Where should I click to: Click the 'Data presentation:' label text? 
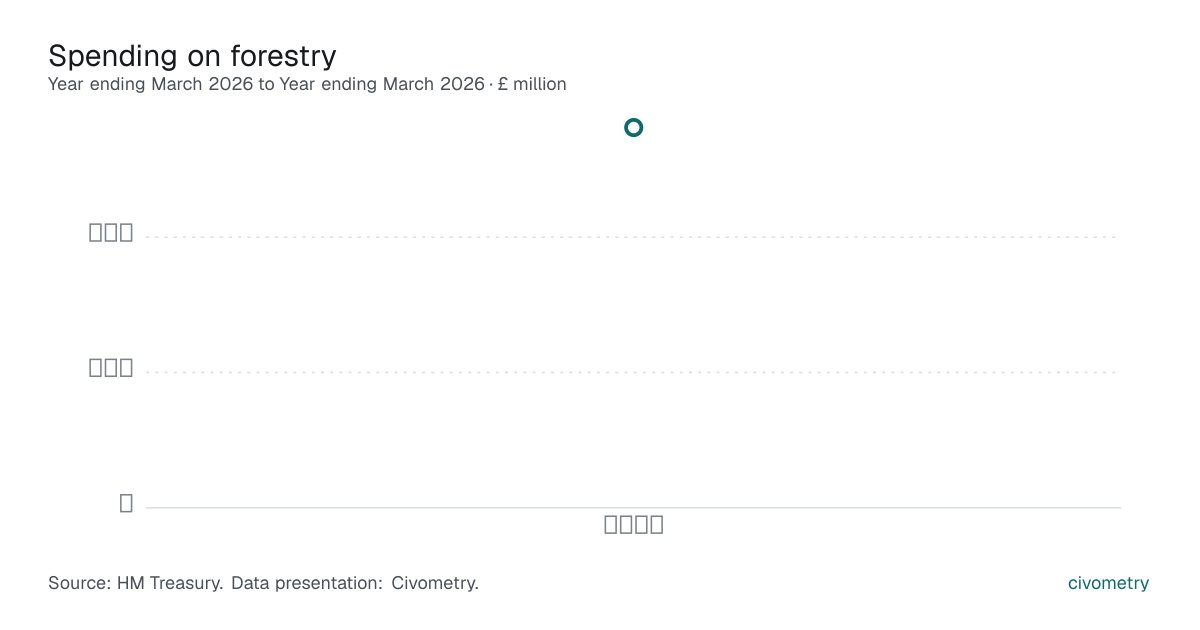(x=307, y=583)
